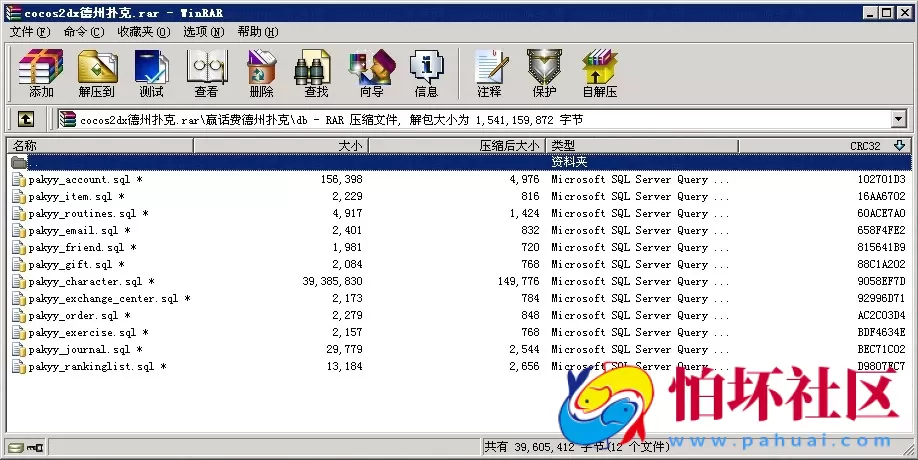Select the parent folder '..' row
Screen dimensions: 918x460
click(459, 162)
